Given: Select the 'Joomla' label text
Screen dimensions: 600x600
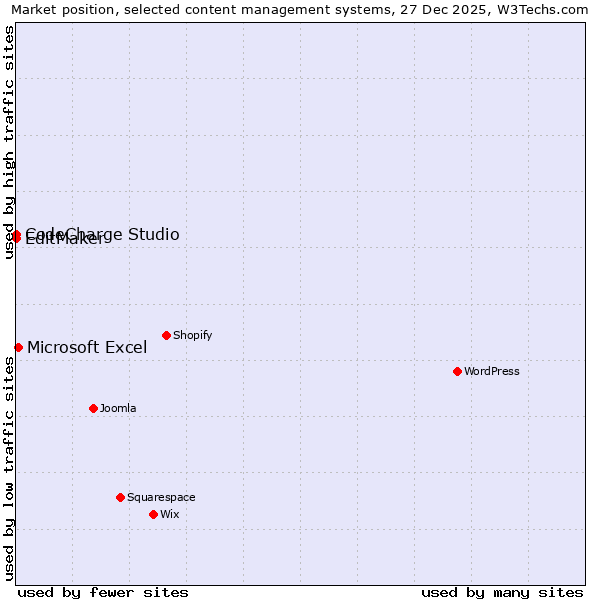Looking at the screenshot, I should 118,408.
